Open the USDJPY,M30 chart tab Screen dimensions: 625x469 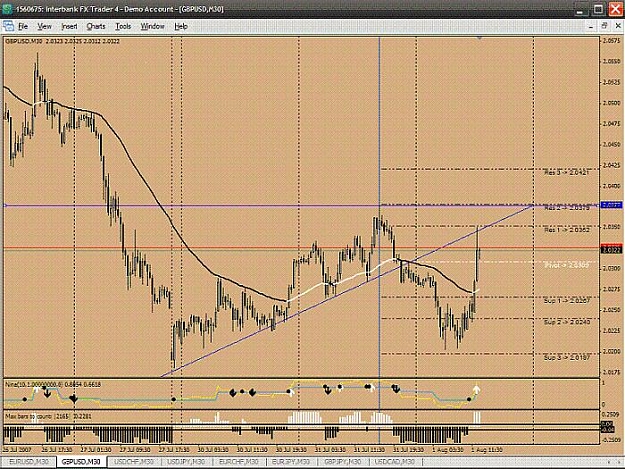point(186,462)
